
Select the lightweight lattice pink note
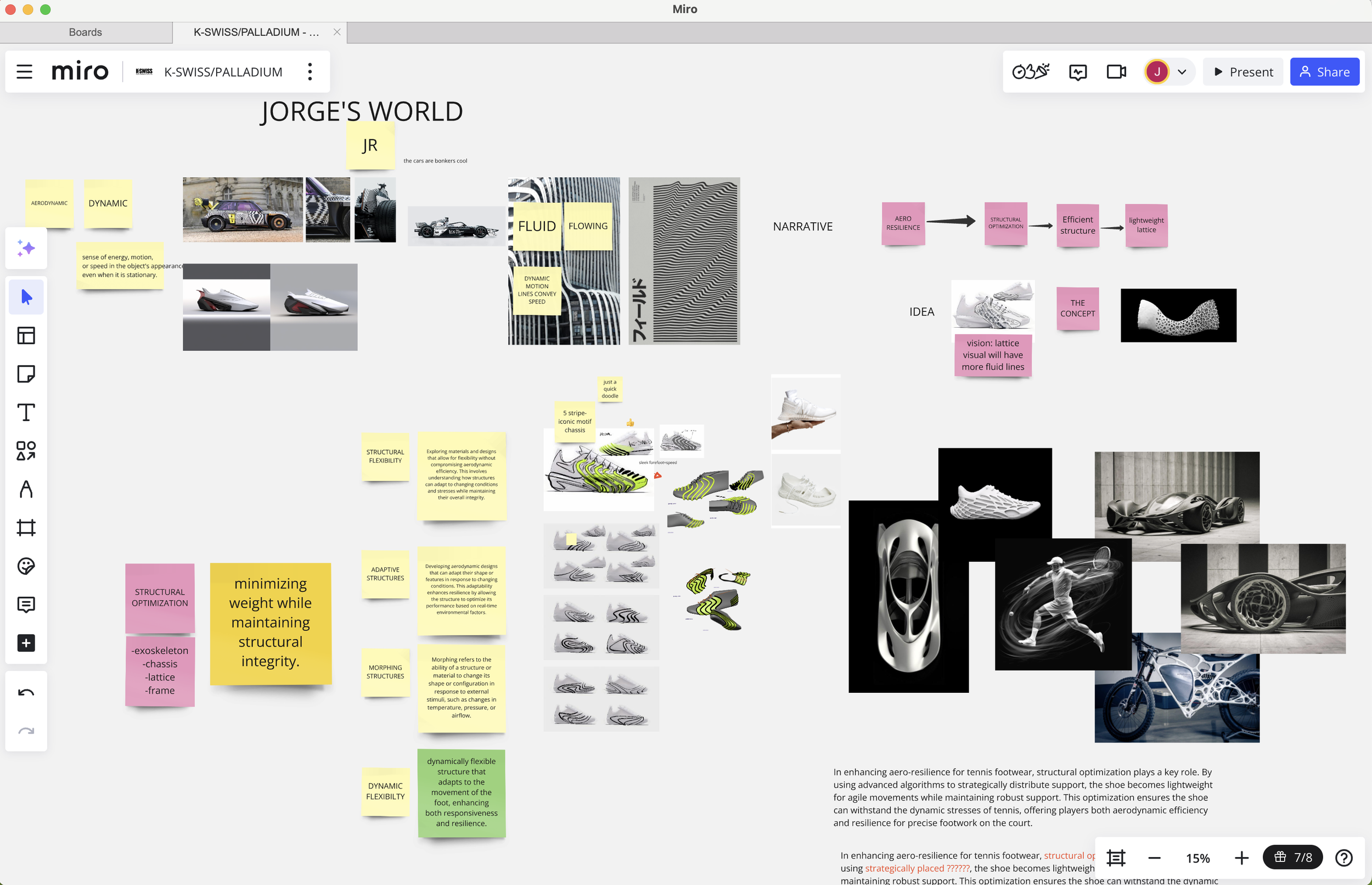pyautogui.click(x=1146, y=225)
